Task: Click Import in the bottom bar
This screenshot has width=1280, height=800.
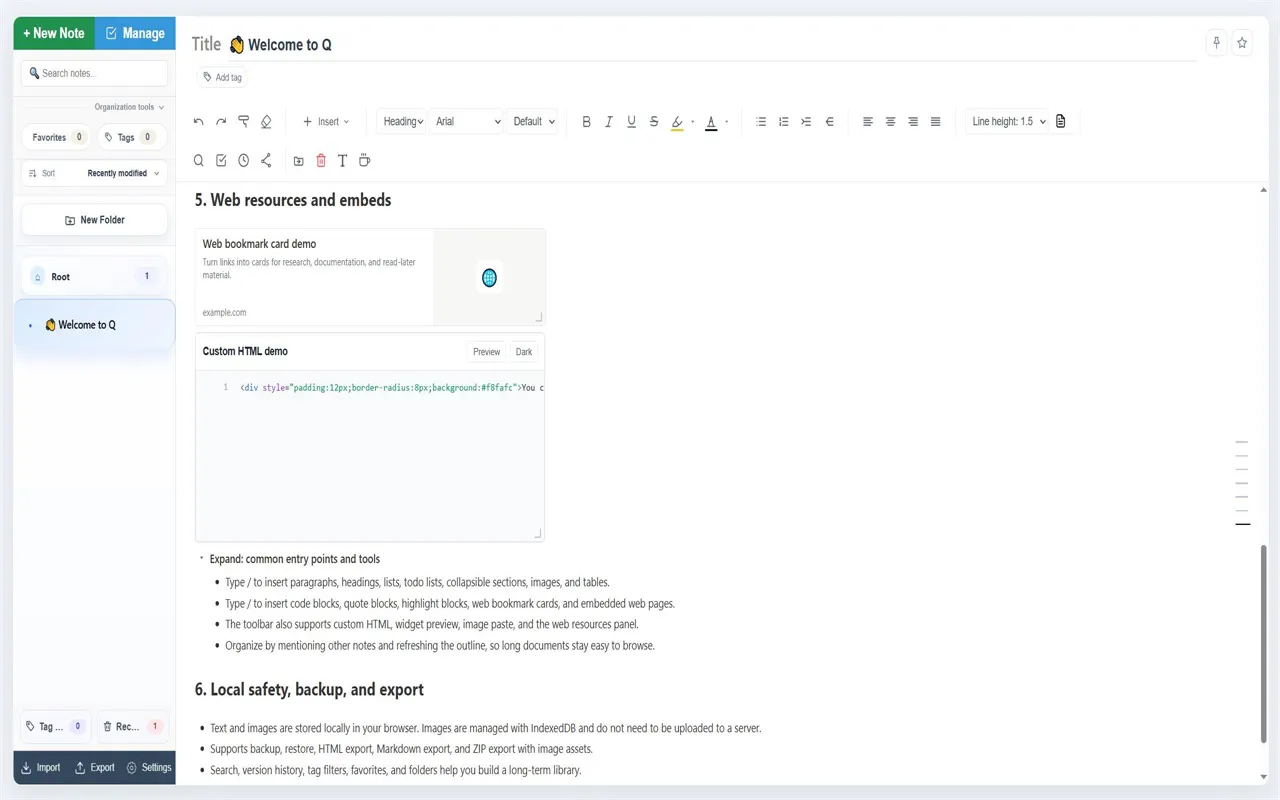Action: [41, 768]
